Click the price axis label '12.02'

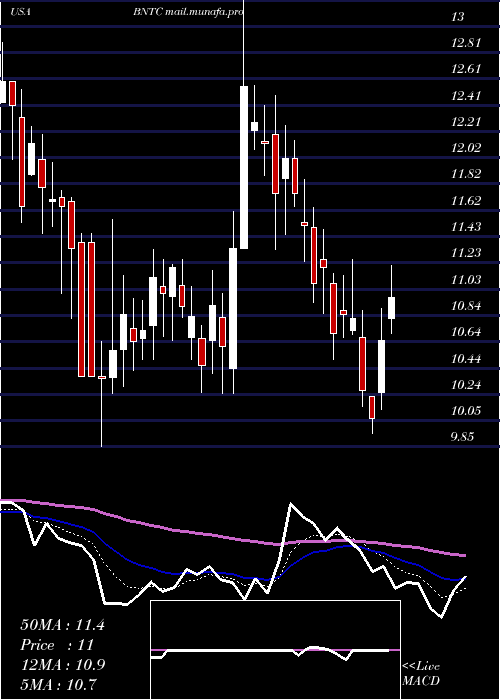coord(466,148)
